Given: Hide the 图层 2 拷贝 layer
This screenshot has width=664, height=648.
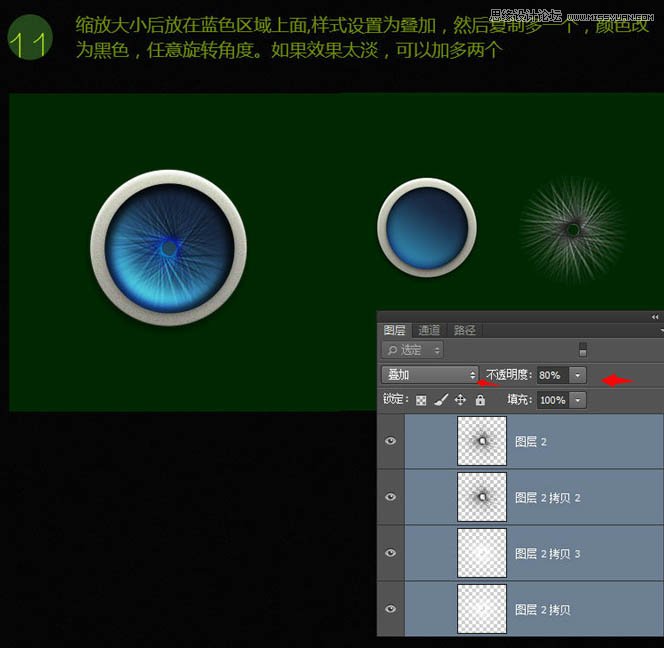Looking at the screenshot, I should tap(390, 609).
